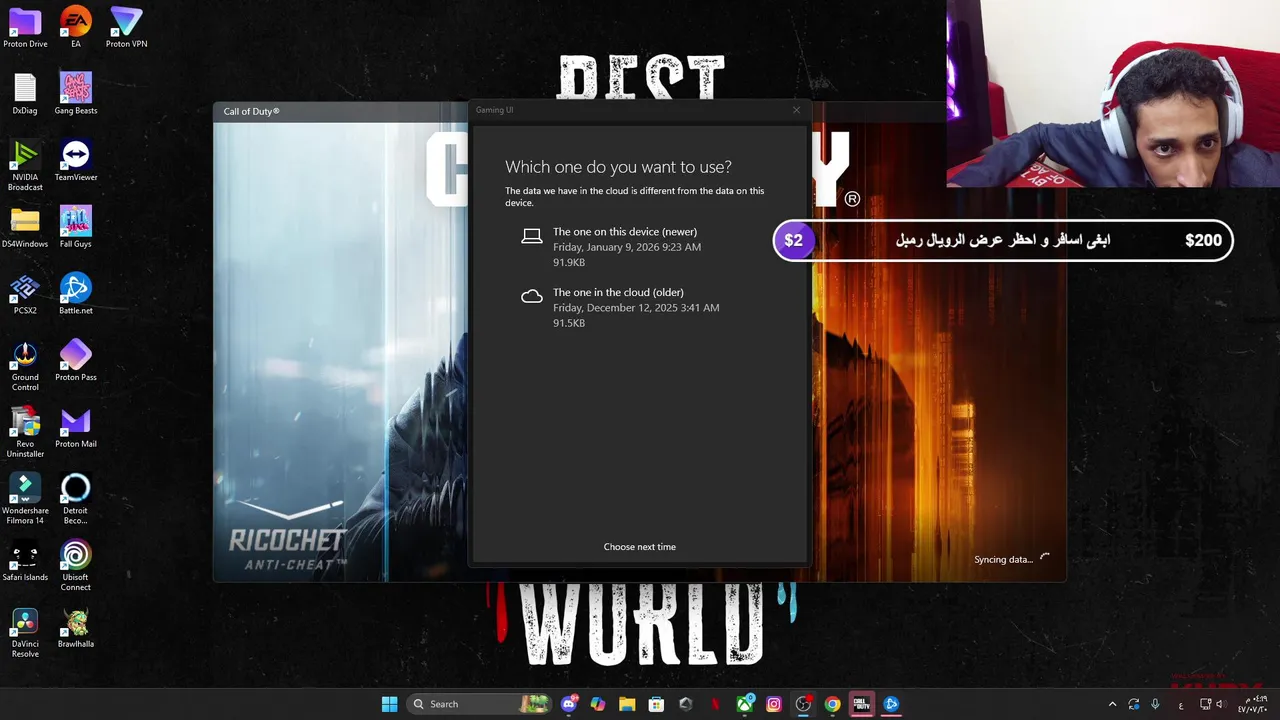
Task: Open Google Chrome from taskbar
Action: (832, 704)
